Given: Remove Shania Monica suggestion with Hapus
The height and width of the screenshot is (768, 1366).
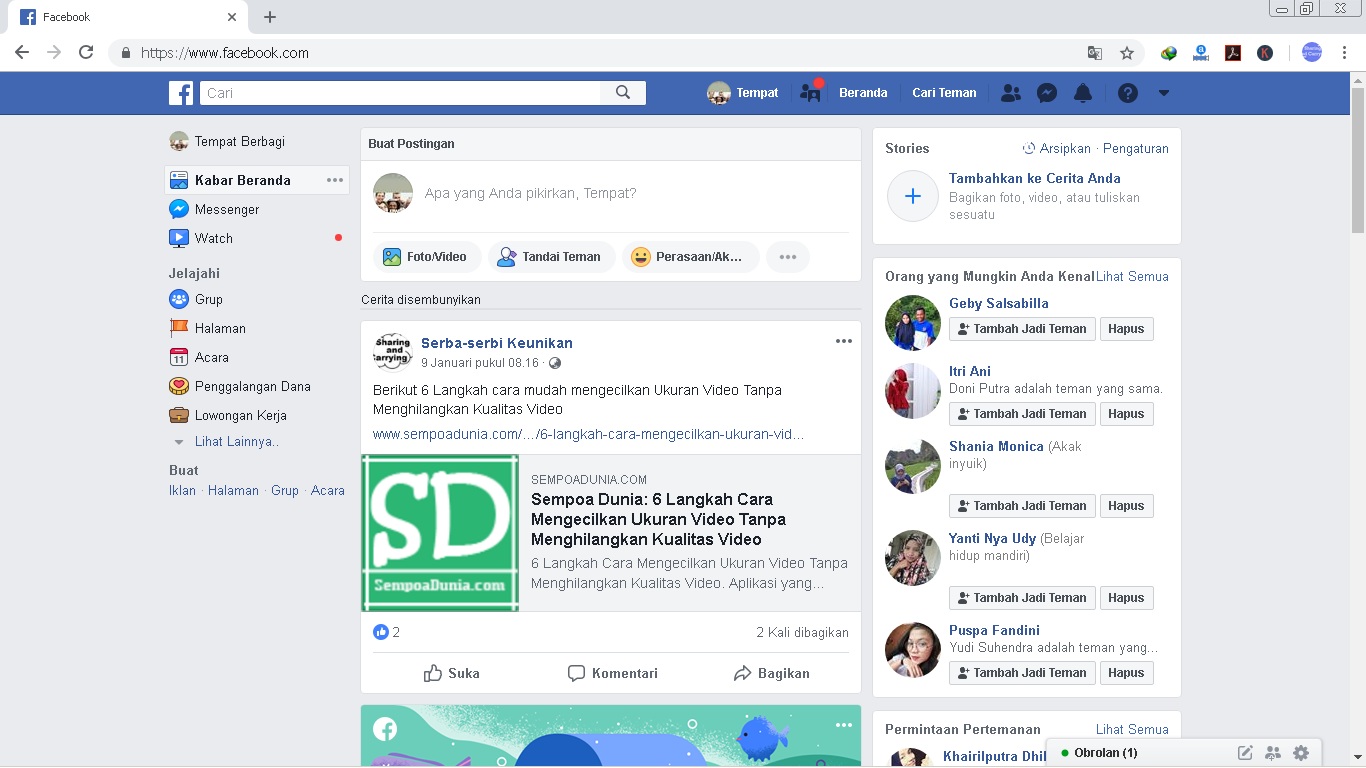Looking at the screenshot, I should (x=1126, y=506).
